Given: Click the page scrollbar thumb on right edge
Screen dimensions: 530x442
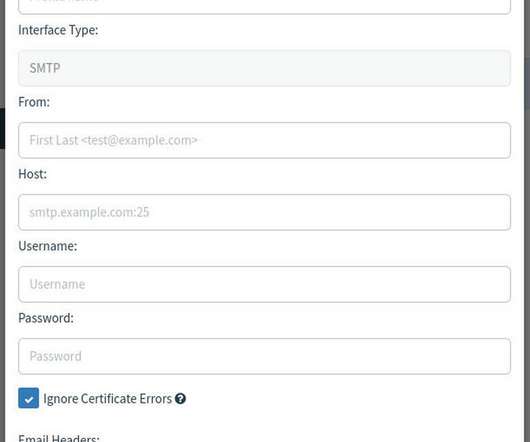Looking at the screenshot, I should (x=527, y=83).
